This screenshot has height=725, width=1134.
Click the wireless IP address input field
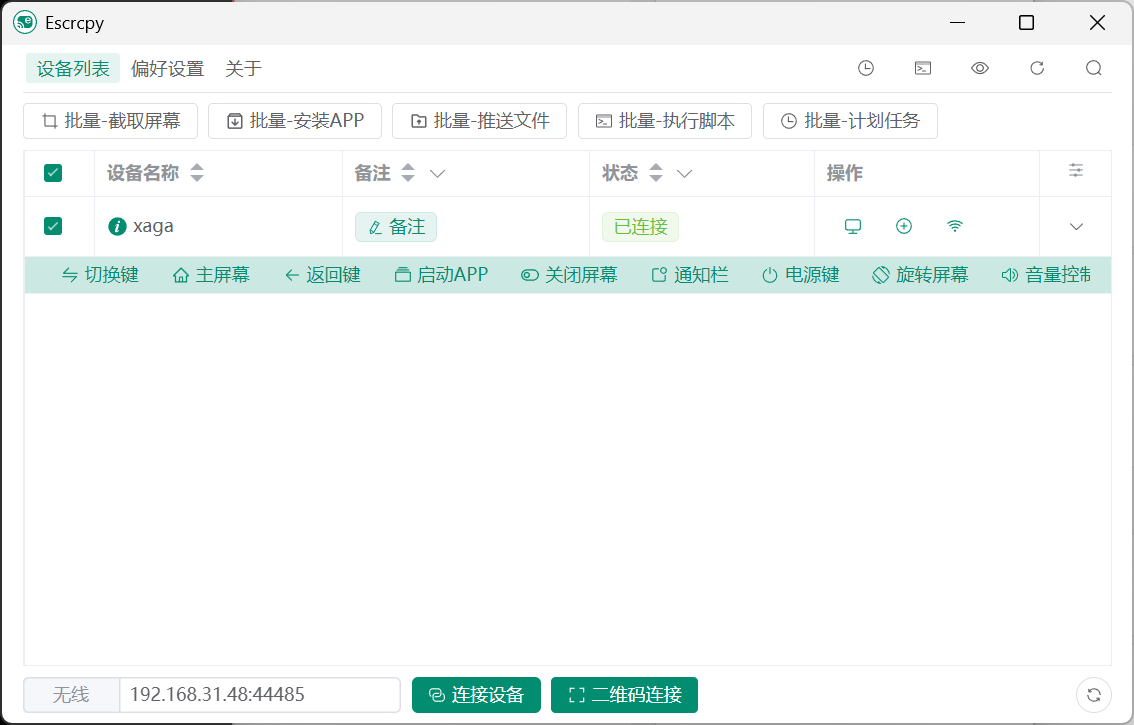259,695
